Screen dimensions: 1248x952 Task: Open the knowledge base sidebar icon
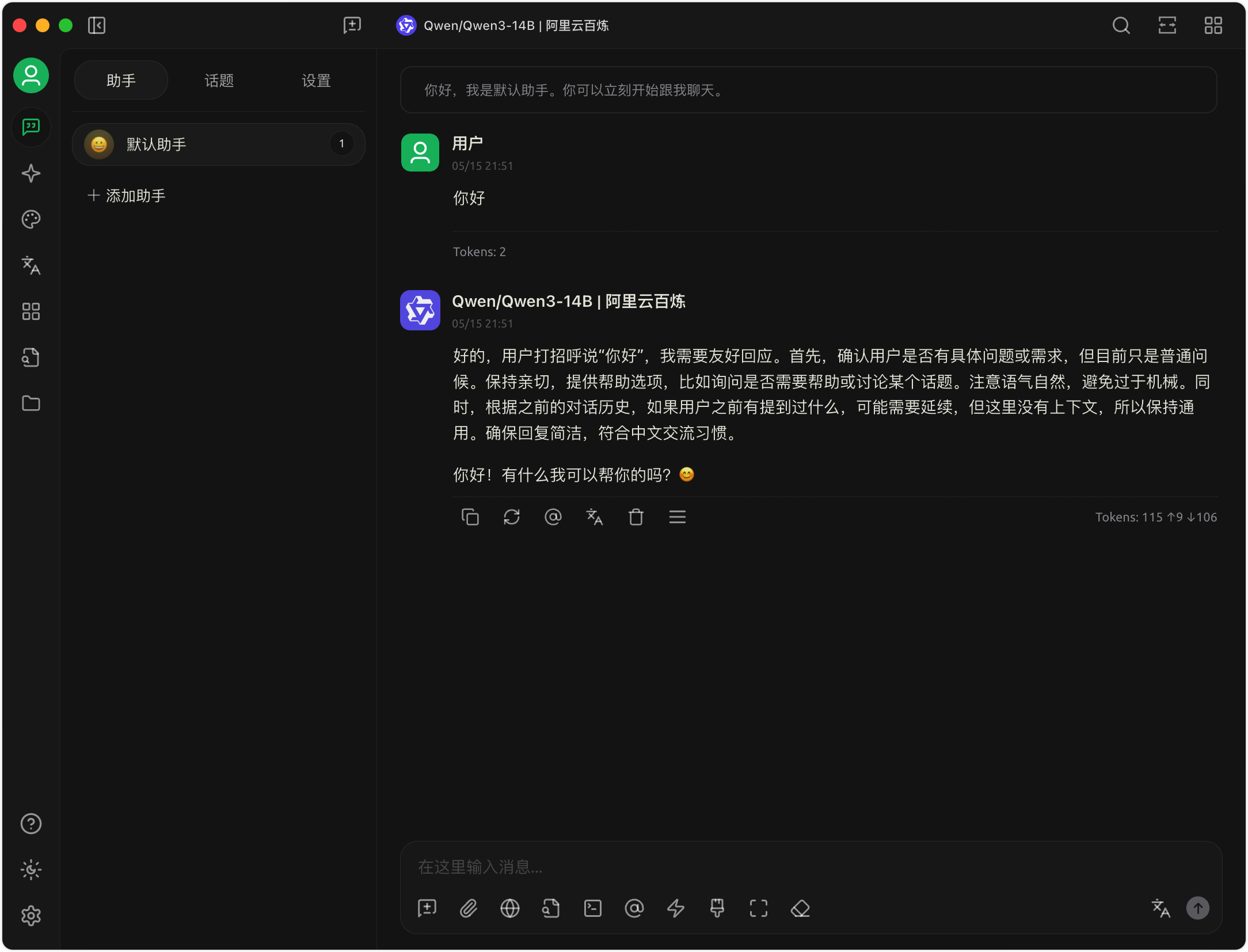click(x=31, y=357)
